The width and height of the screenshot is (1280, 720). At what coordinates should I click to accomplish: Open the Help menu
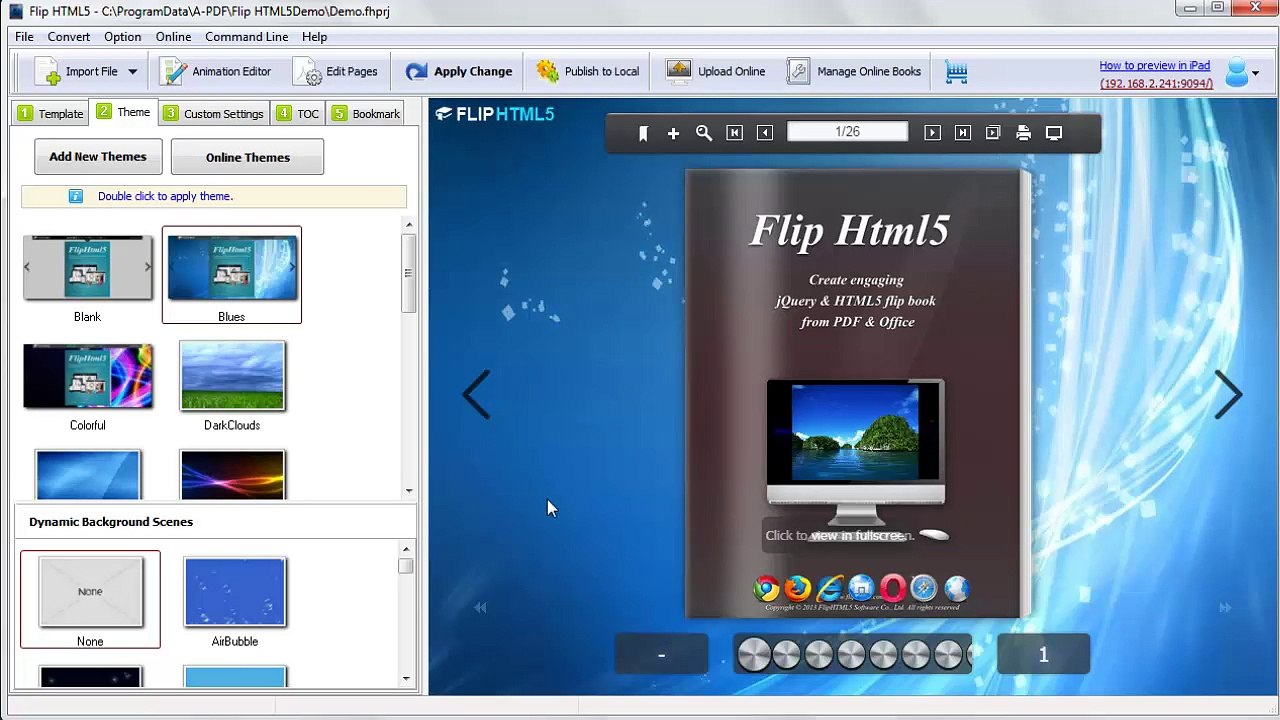pos(315,37)
